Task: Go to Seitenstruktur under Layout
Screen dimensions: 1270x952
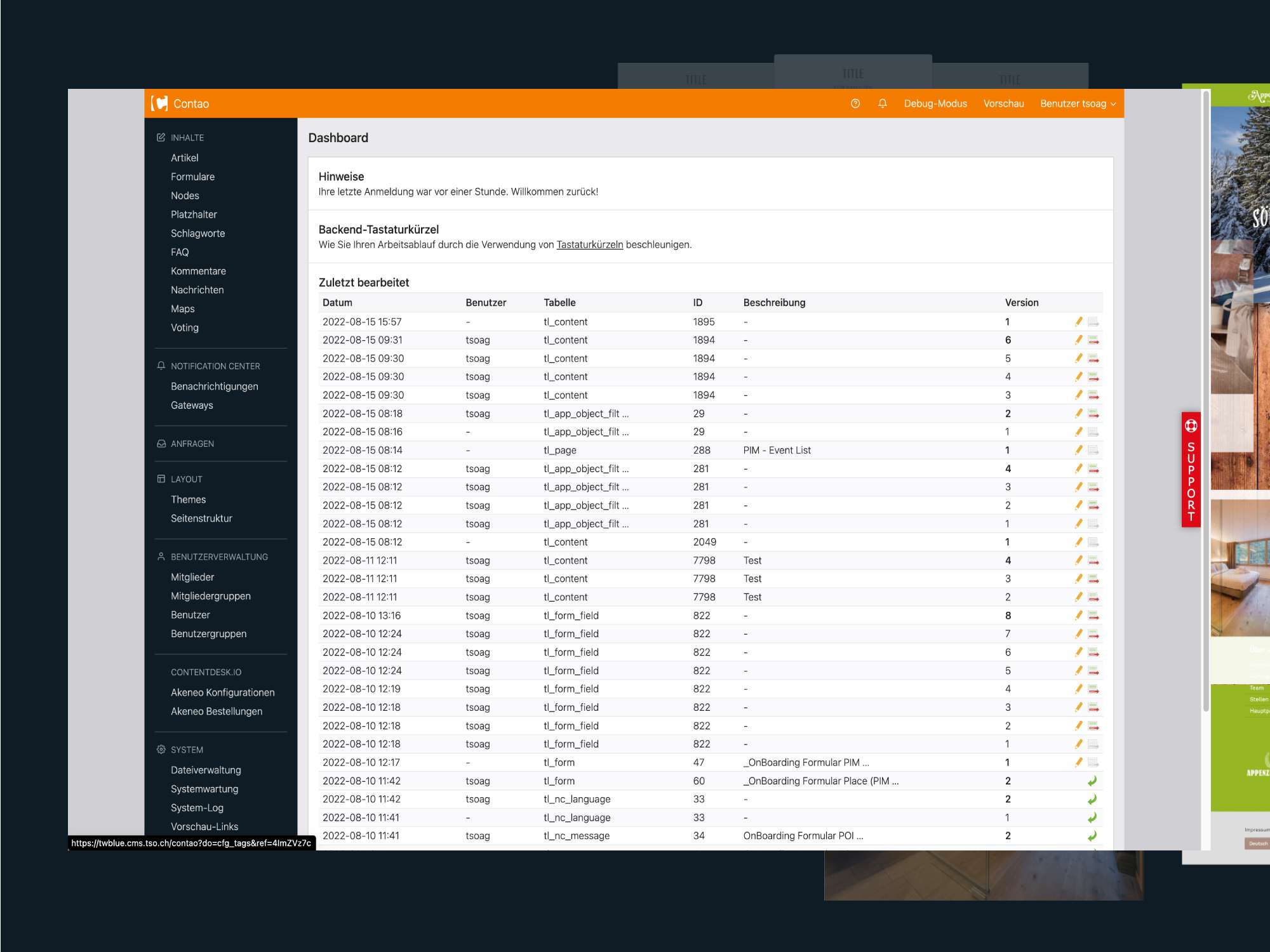Action: (x=201, y=519)
